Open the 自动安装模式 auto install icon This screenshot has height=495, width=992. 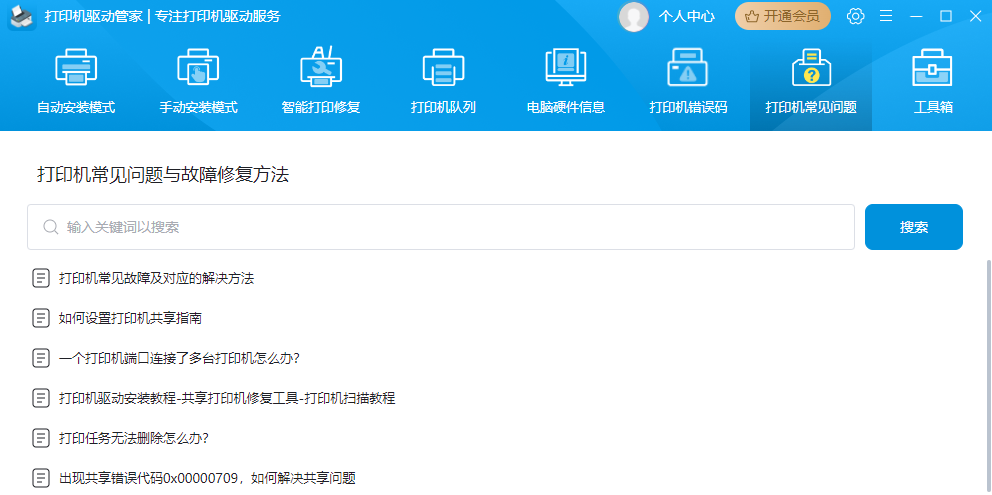tap(76, 70)
